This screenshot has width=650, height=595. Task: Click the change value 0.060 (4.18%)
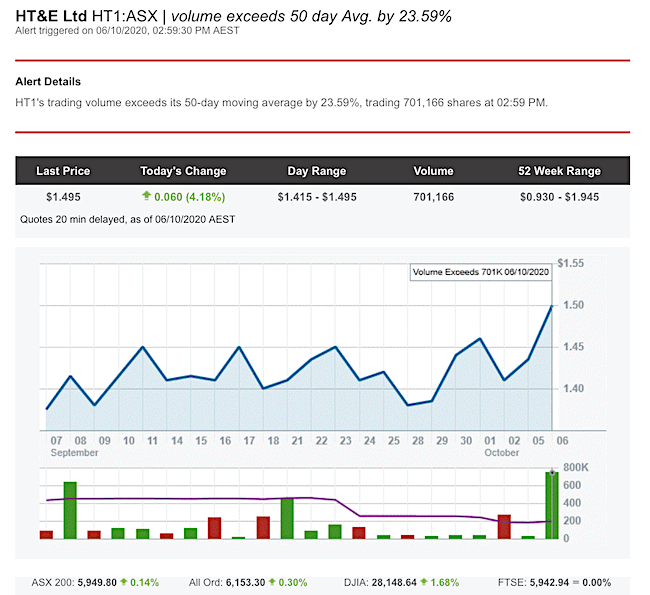coord(189,197)
